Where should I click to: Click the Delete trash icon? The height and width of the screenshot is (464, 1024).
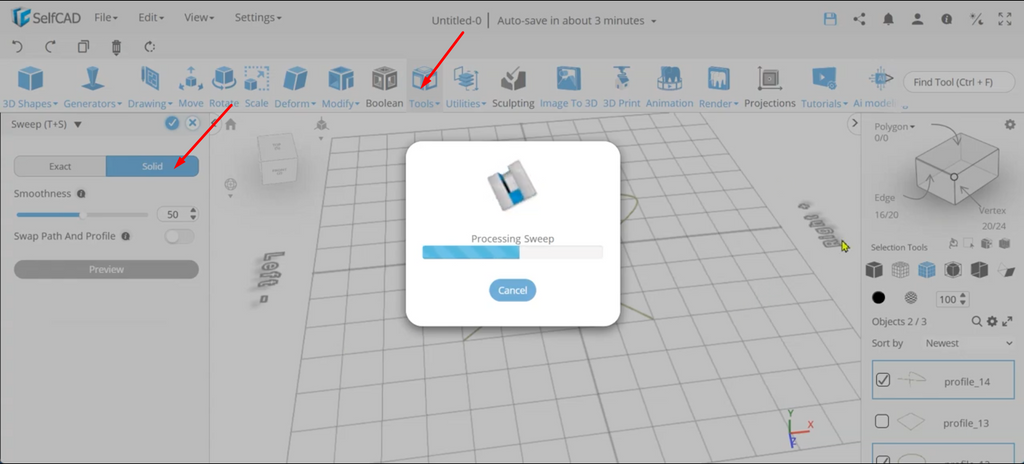coord(116,46)
